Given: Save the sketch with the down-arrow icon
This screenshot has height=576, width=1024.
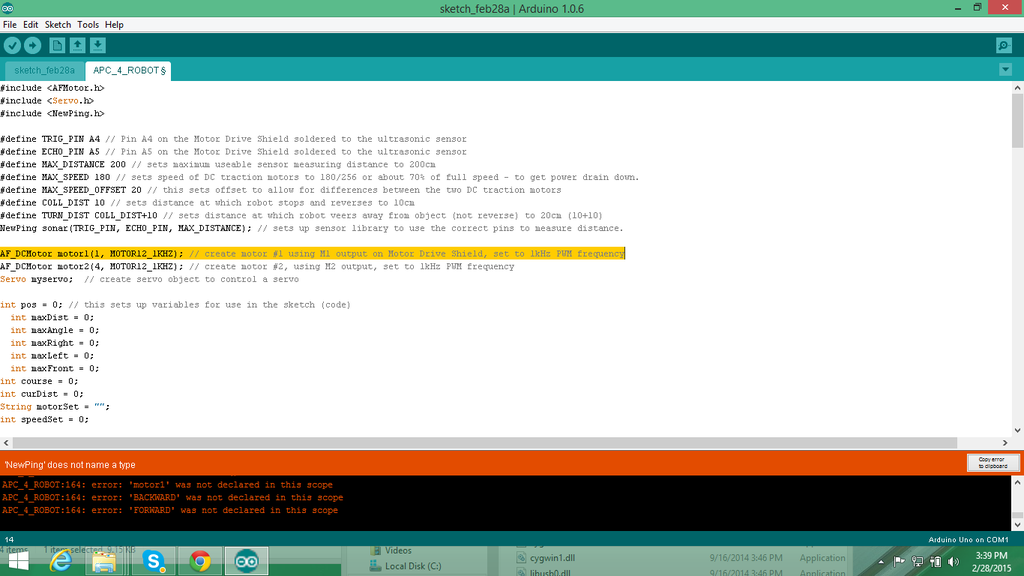Looking at the screenshot, I should (x=97, y=45).
